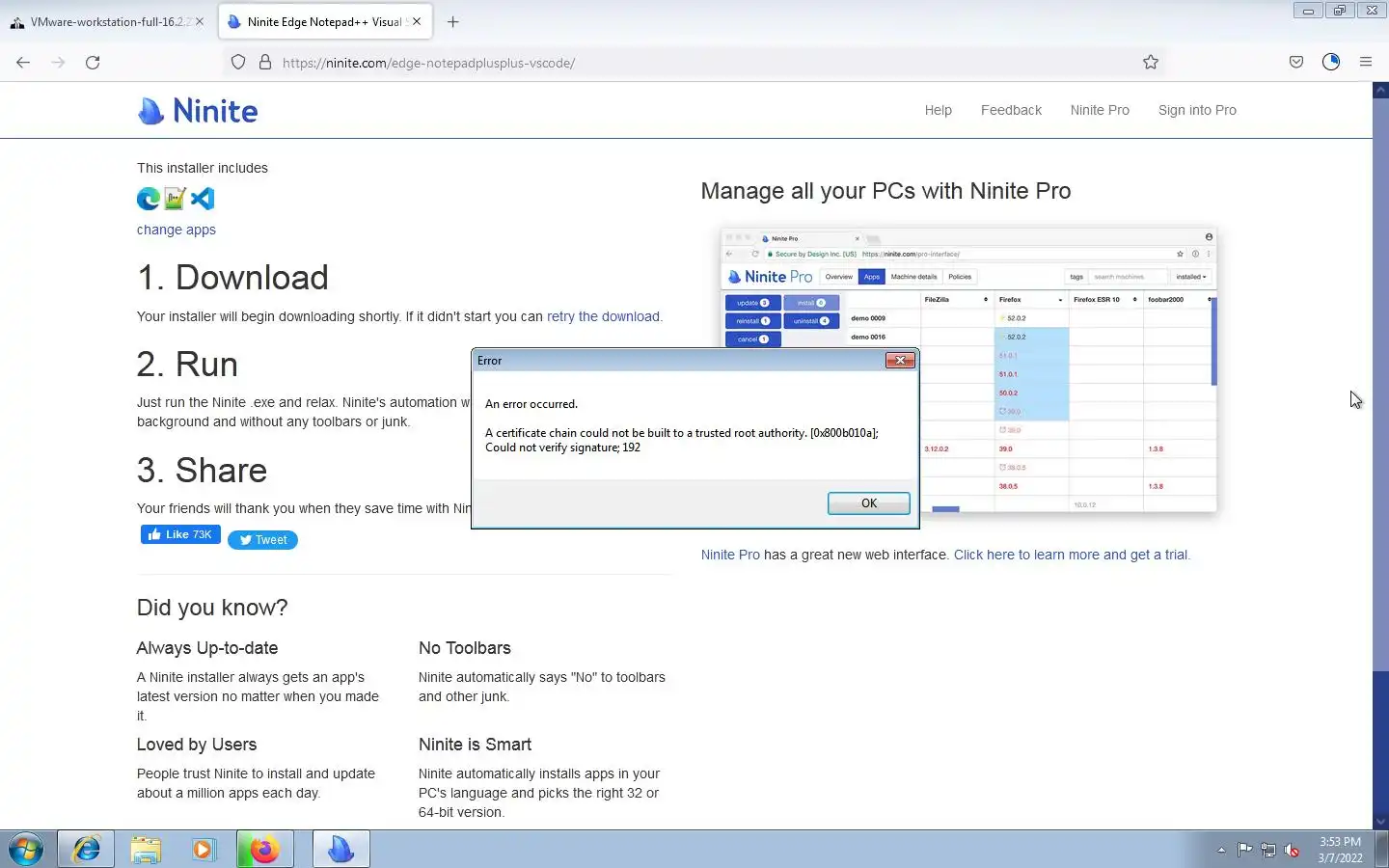Click the 'Always Up-to-date' heading

coord(207,648)
